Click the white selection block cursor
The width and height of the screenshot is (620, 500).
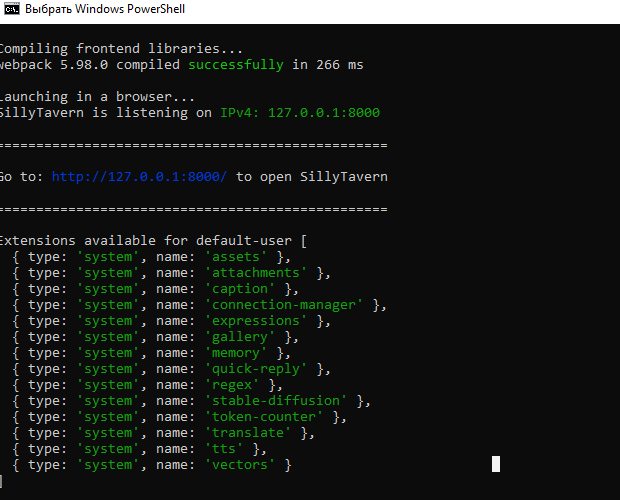coord(496,464)
